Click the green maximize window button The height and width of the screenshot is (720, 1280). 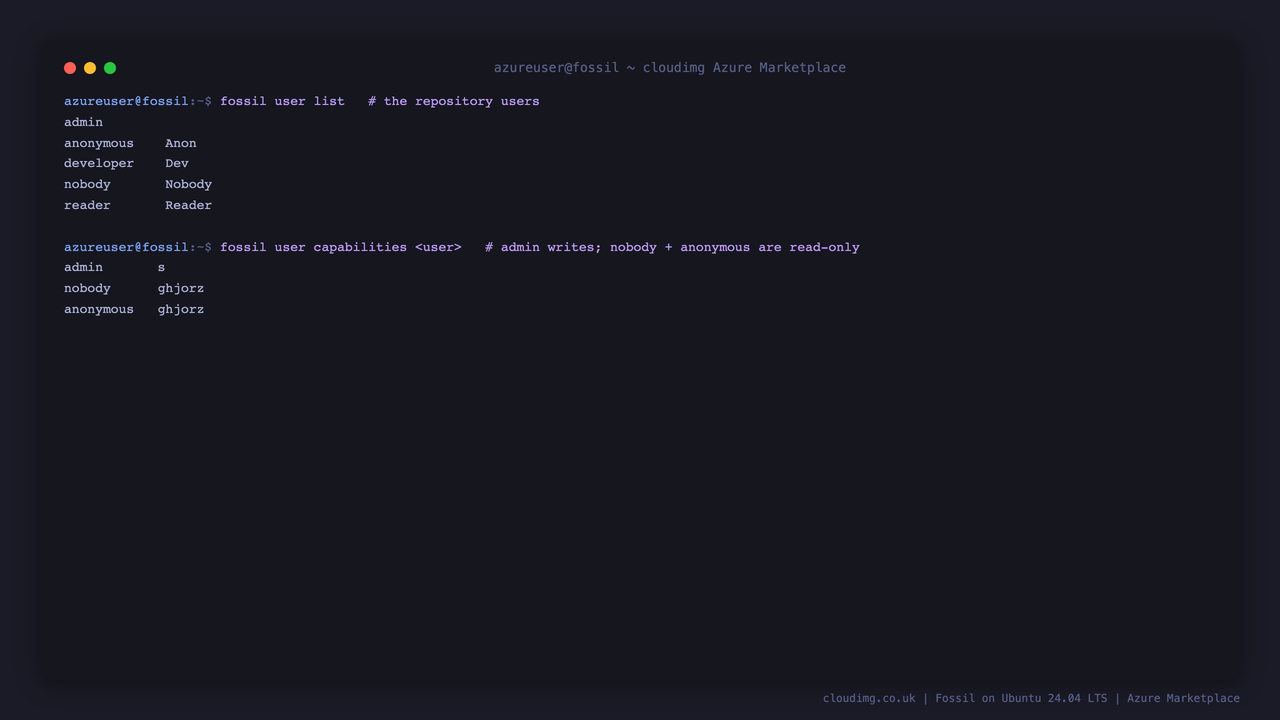110,68
